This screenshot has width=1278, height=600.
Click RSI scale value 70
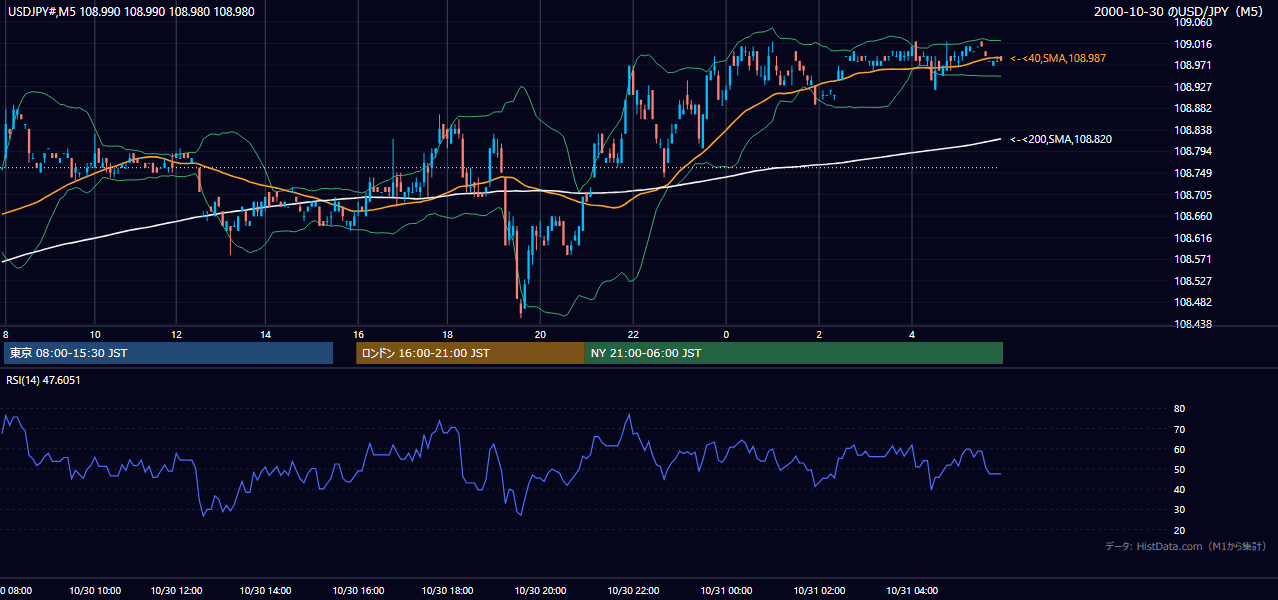pos(1179,429)
